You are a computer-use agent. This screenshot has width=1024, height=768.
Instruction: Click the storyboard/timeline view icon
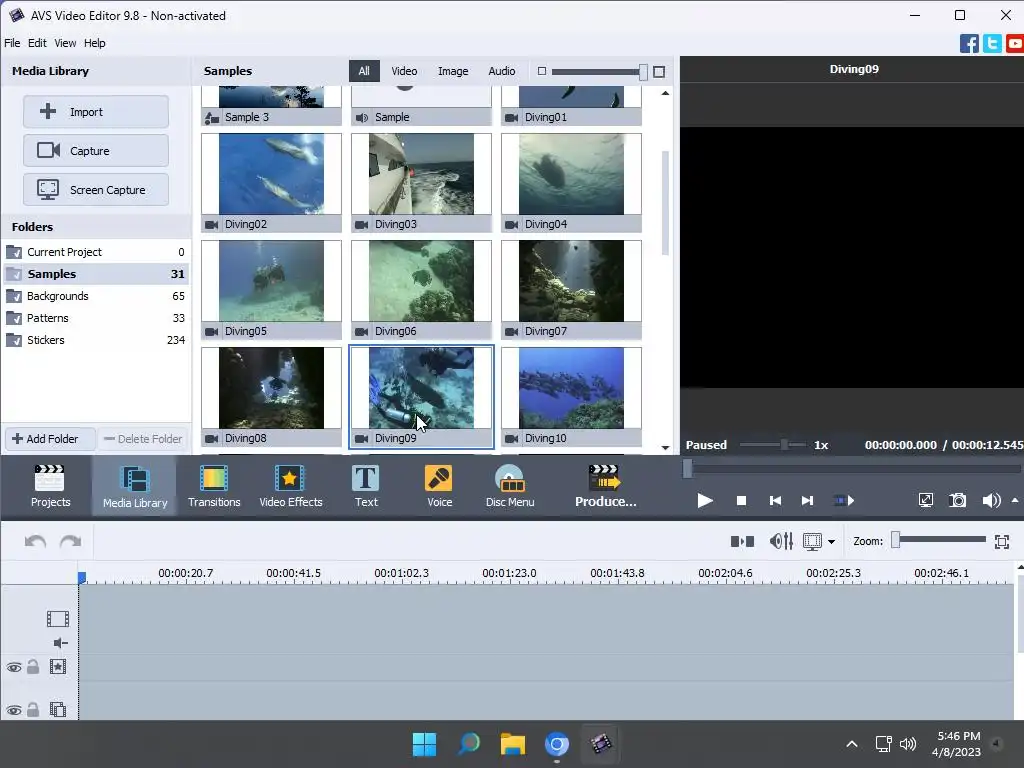coord(812,541)
